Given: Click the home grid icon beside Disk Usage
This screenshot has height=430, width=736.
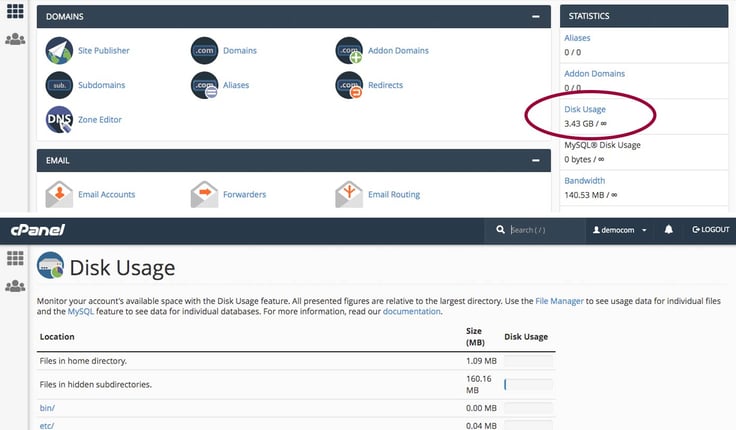Looking at the screenshot, I should [15, 258].
